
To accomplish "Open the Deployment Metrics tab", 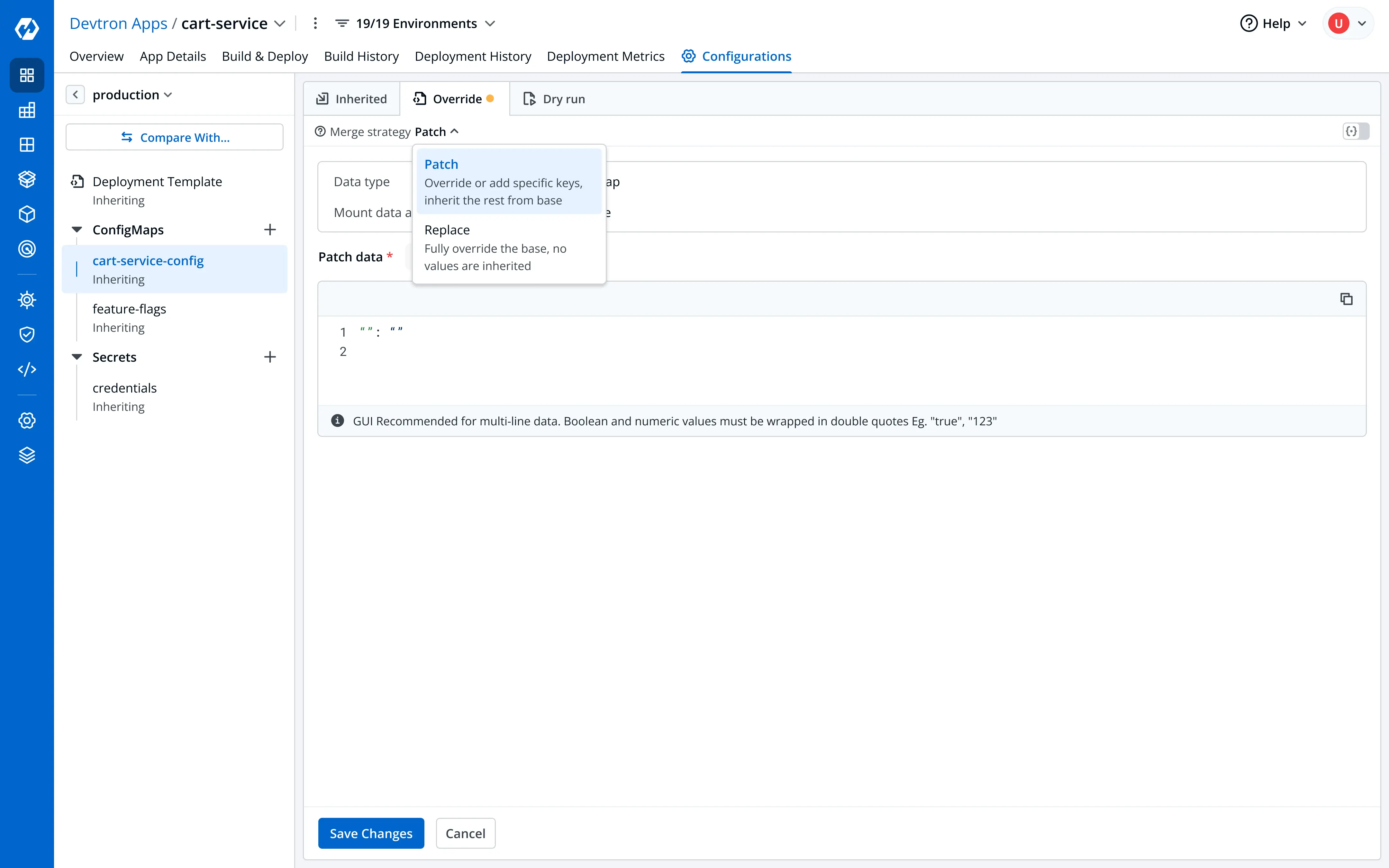I will point(605,56).
